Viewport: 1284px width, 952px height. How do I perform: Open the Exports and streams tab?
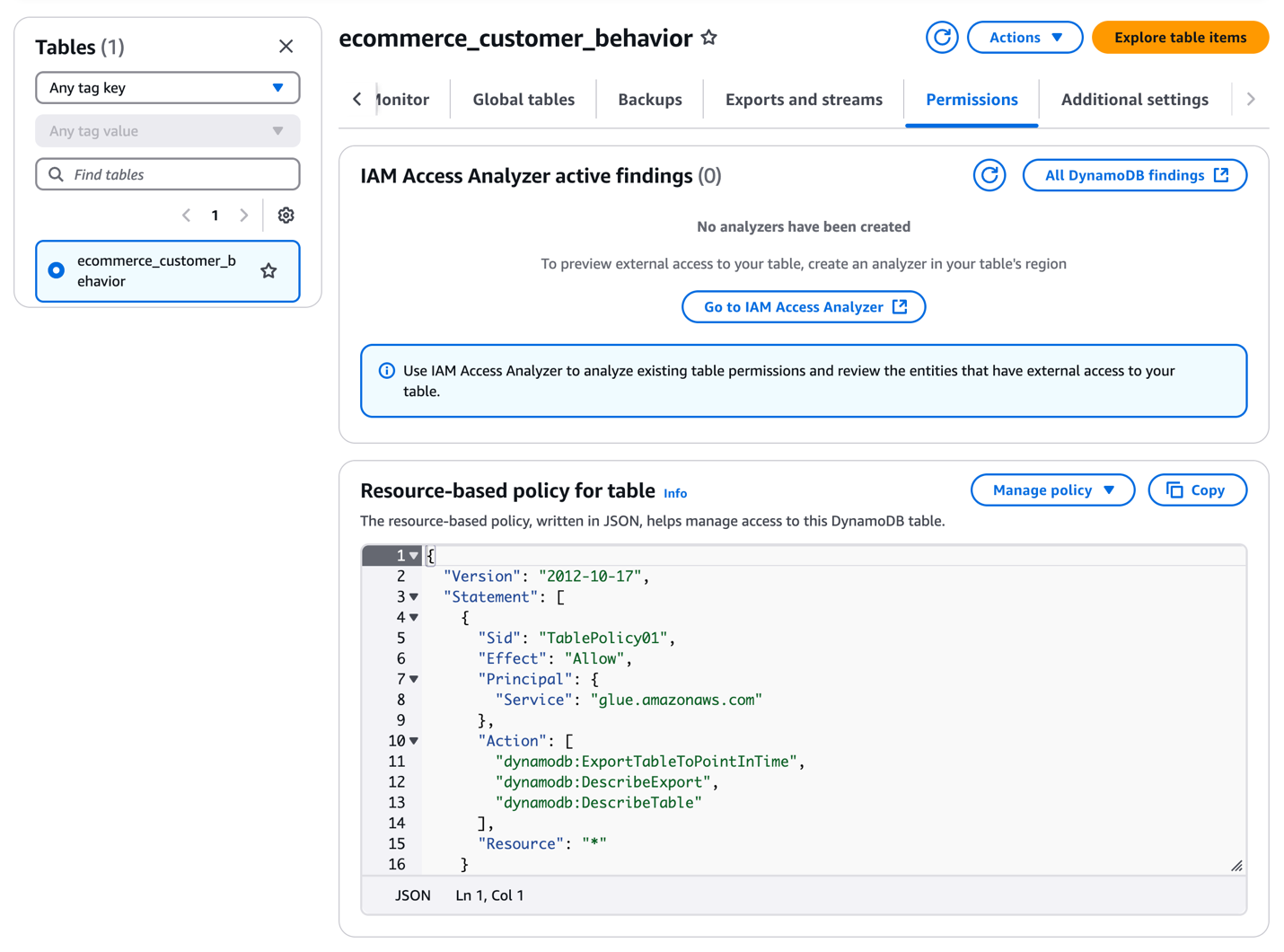(804, 100)
